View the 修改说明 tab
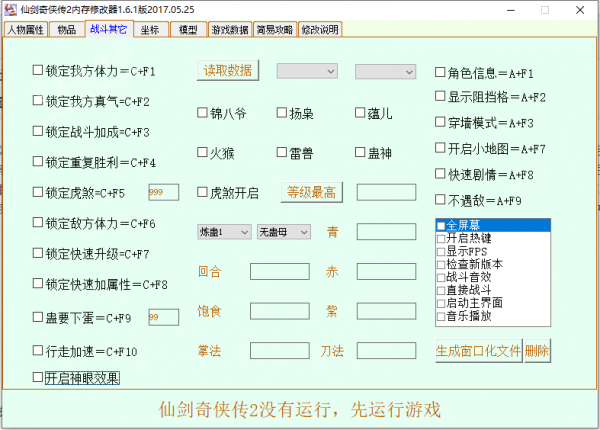 (320, 29)
